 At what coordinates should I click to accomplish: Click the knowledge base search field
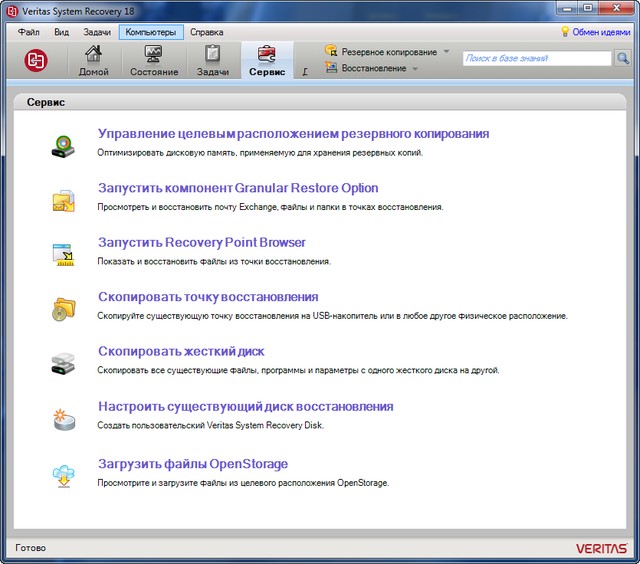(536, 59)
